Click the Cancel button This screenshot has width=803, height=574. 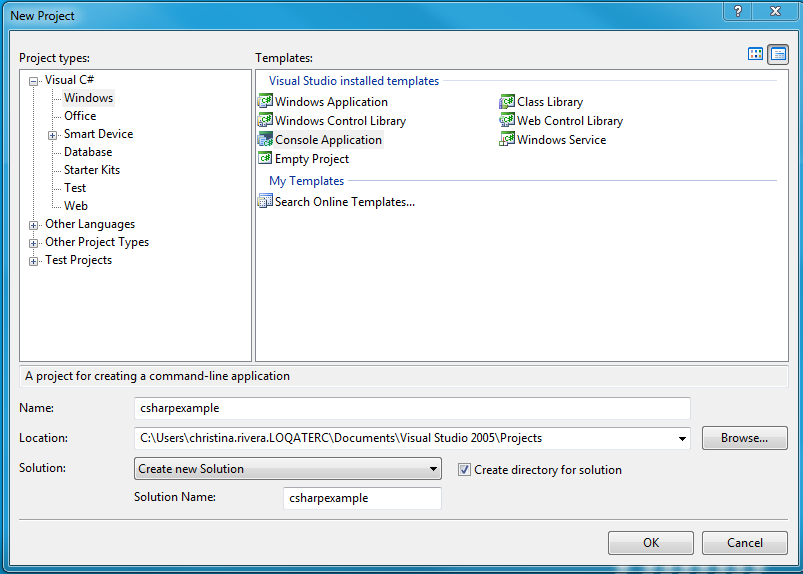745,543
